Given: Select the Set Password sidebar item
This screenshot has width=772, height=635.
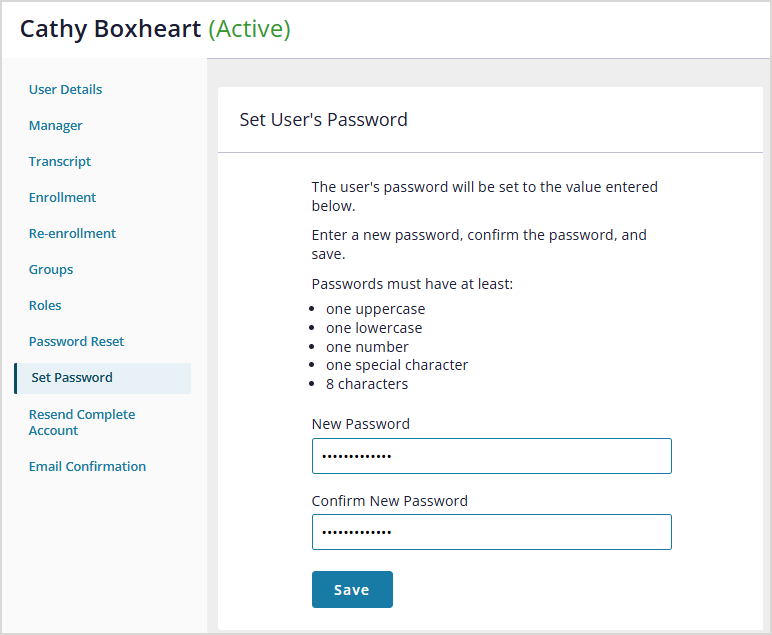Looking at the screenshot, I should (x=72, y=378).
